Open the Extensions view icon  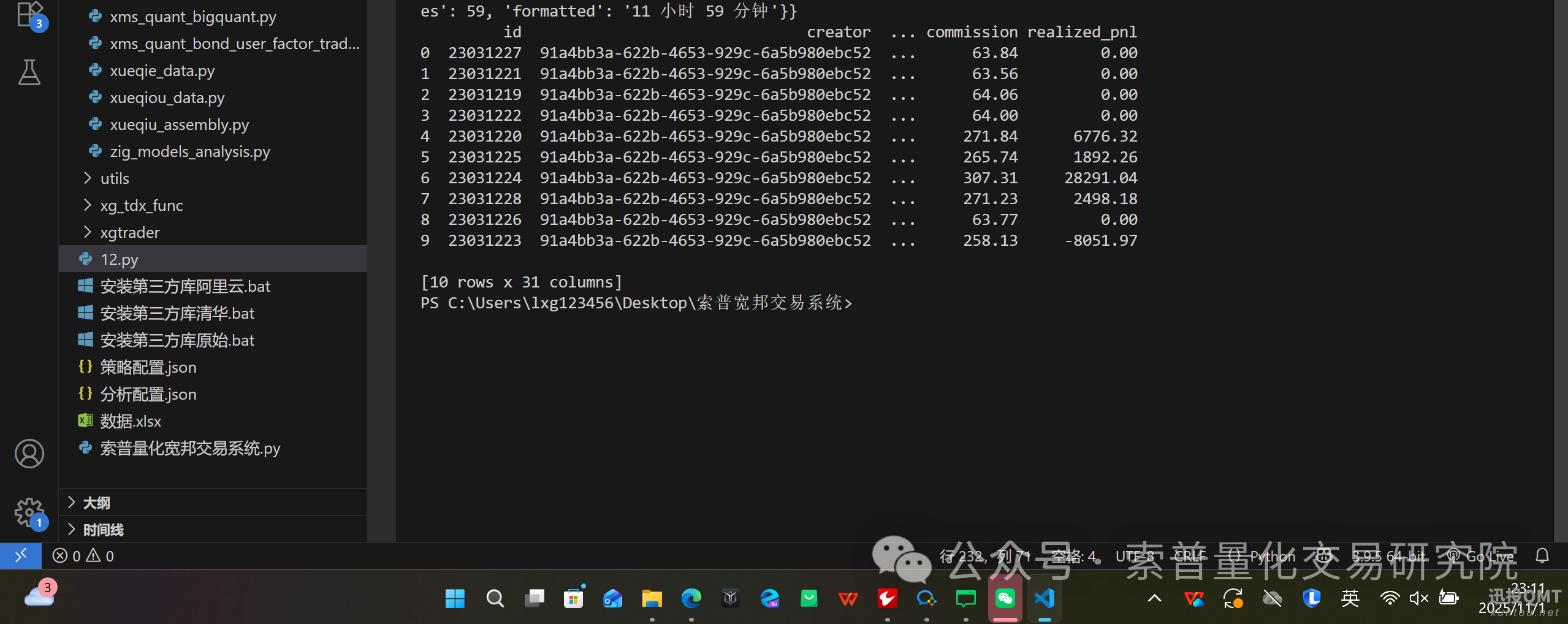coord(29,13)
